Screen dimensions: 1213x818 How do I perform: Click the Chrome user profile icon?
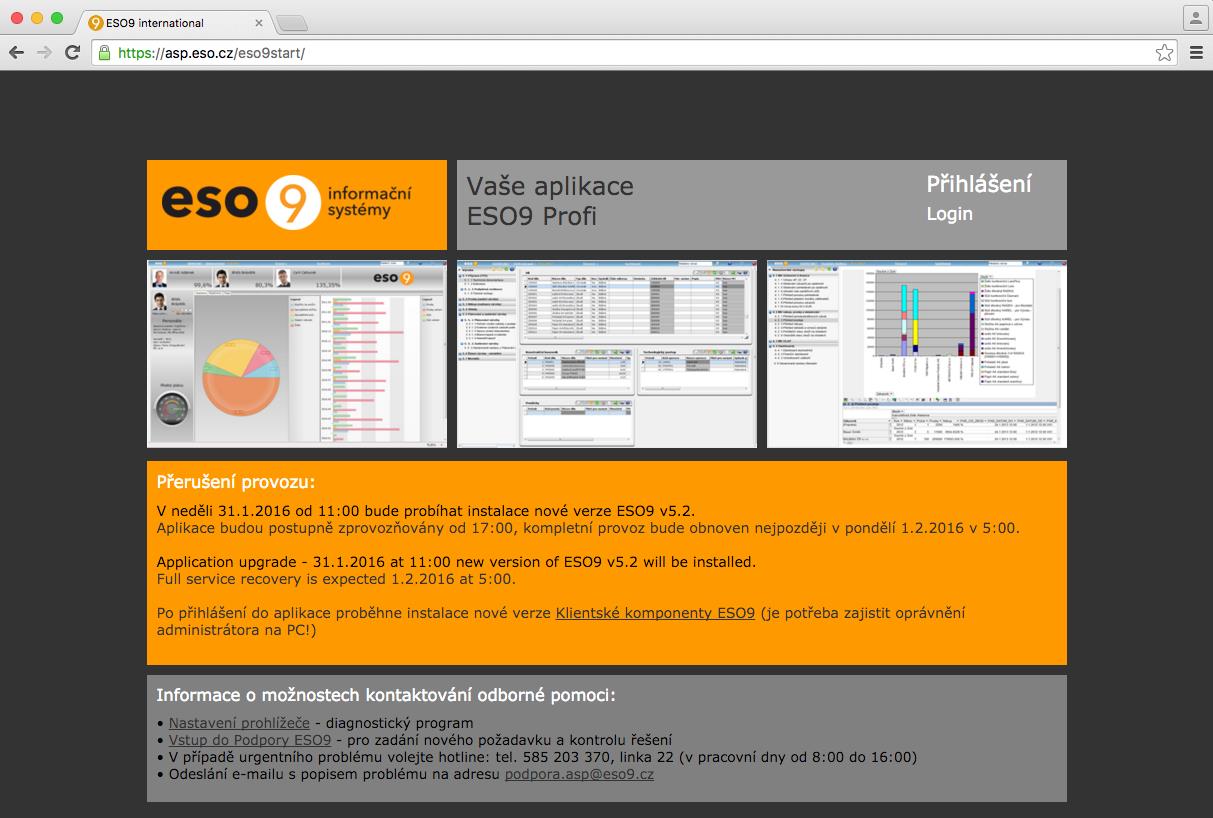click(1195, 18)
